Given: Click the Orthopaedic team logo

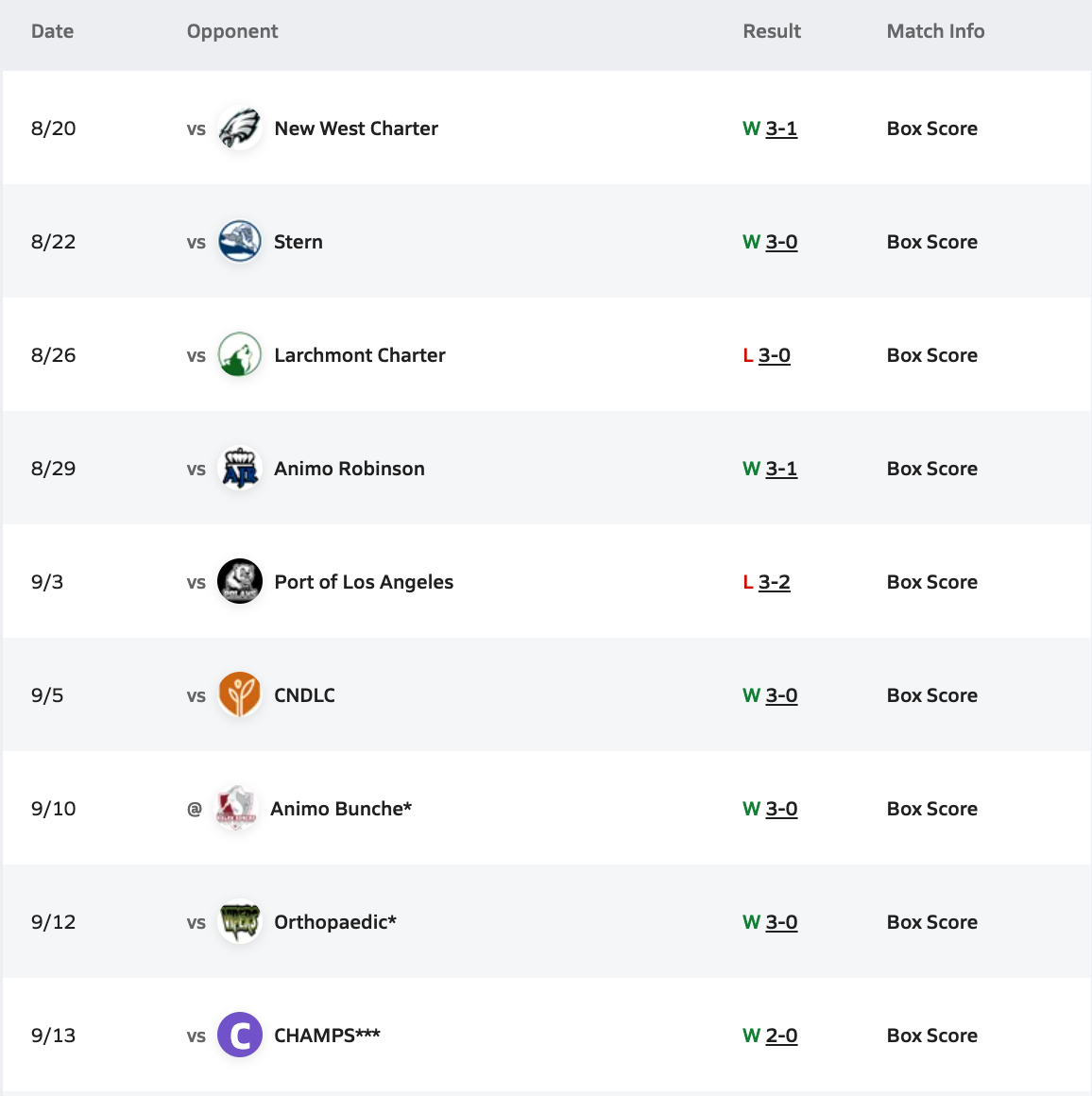Looking at the screenshot, I should pyautogui.click(x=240, y=922).
